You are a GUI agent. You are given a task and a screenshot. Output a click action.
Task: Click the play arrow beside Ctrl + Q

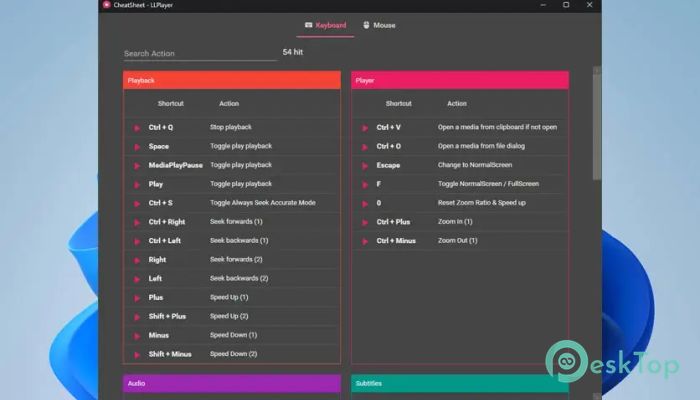(137, 128)
